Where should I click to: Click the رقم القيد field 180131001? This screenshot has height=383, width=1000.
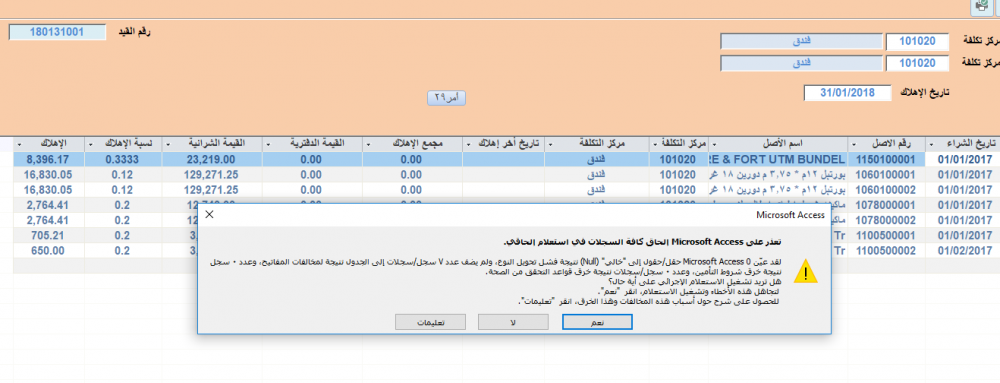(57, 32)
